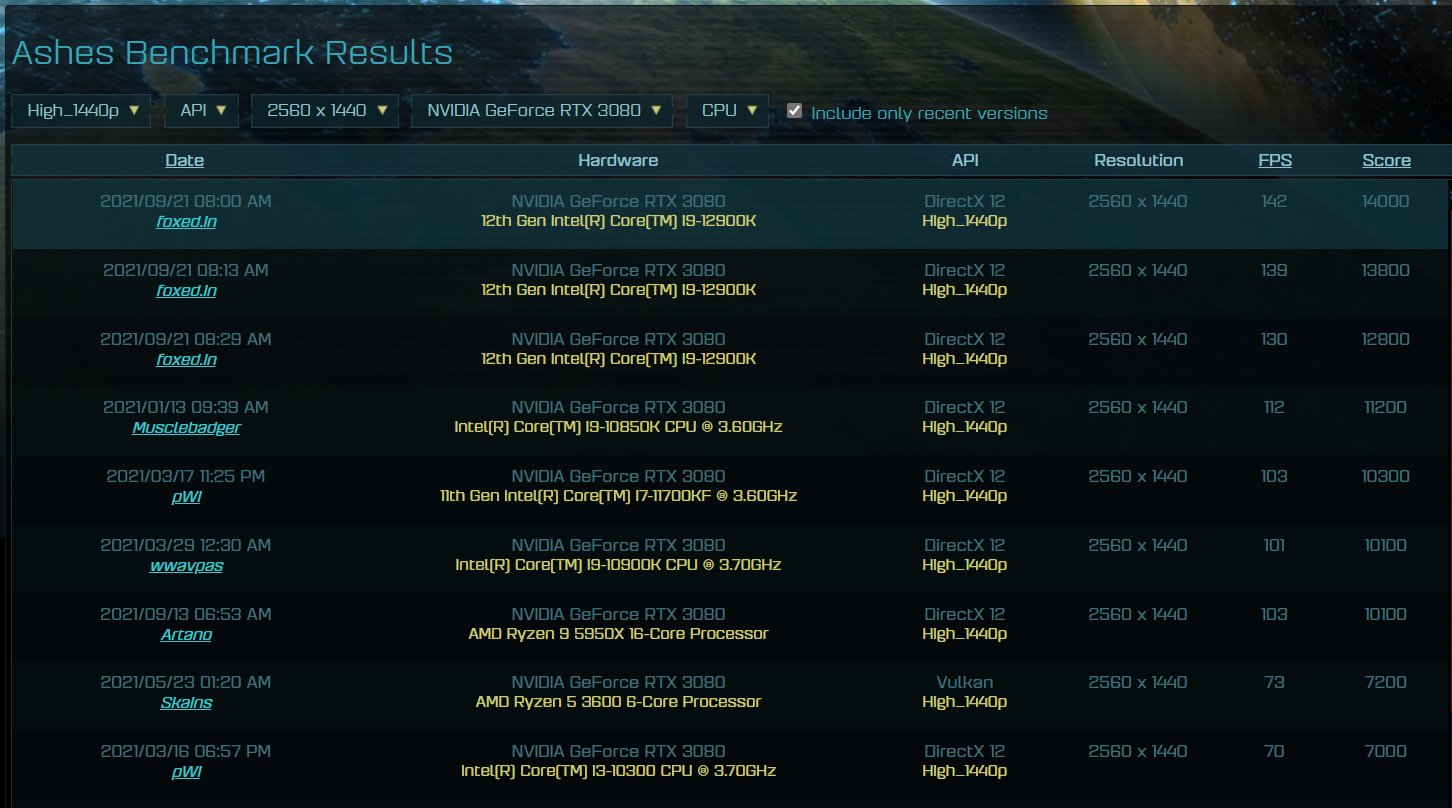Open the Musclebadger user profile link
Viewport: 1452px width, 808px height.
click(186, 428)
